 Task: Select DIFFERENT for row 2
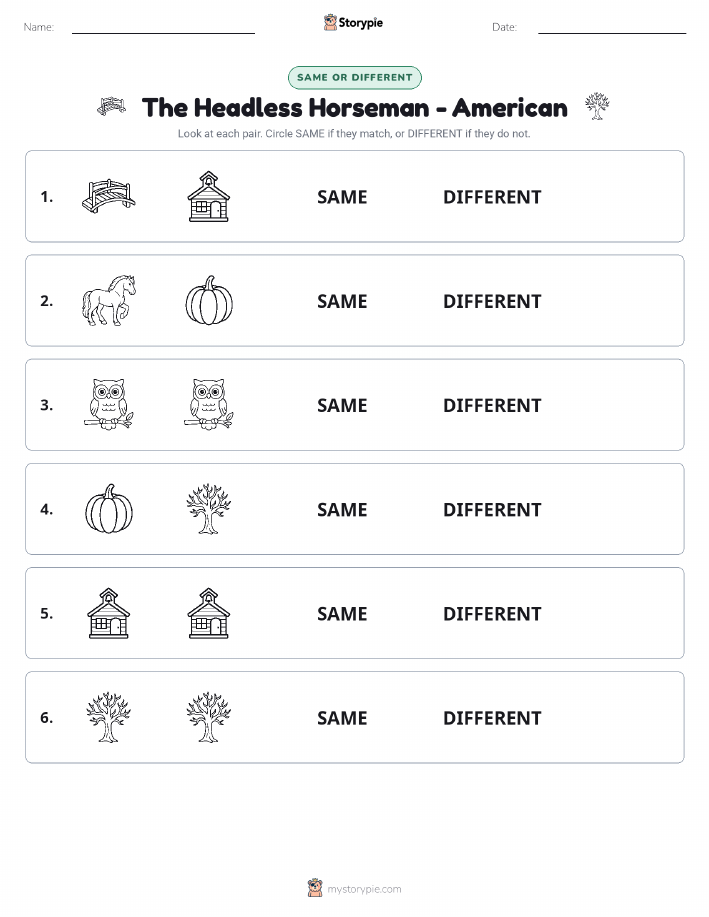click(x=492, y=301)
